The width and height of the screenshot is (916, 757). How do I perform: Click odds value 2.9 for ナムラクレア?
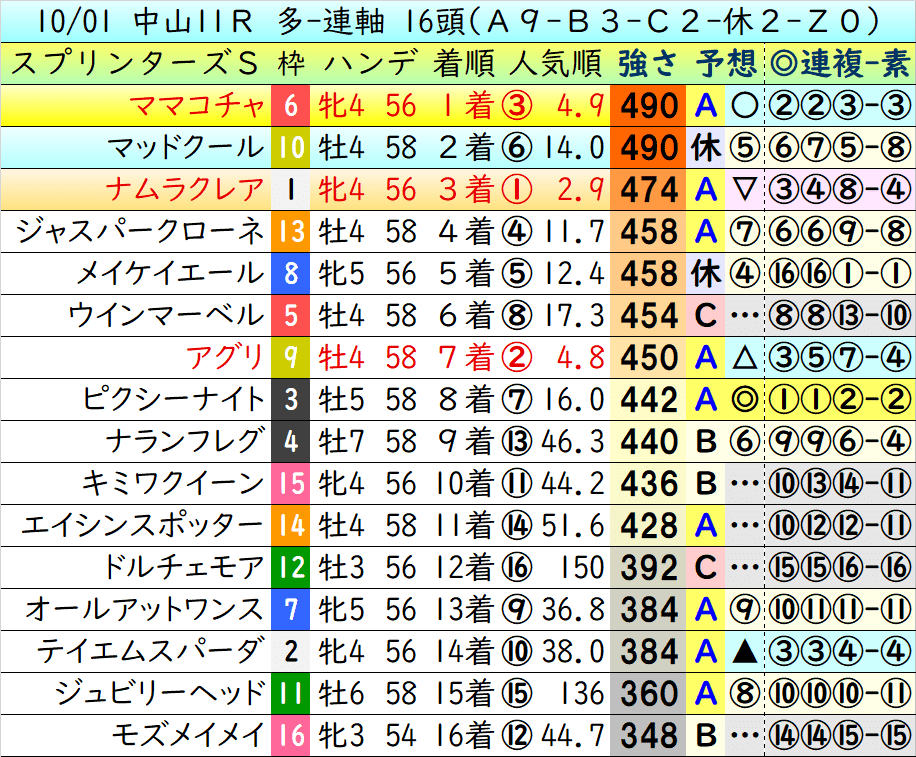pos(580,190)
